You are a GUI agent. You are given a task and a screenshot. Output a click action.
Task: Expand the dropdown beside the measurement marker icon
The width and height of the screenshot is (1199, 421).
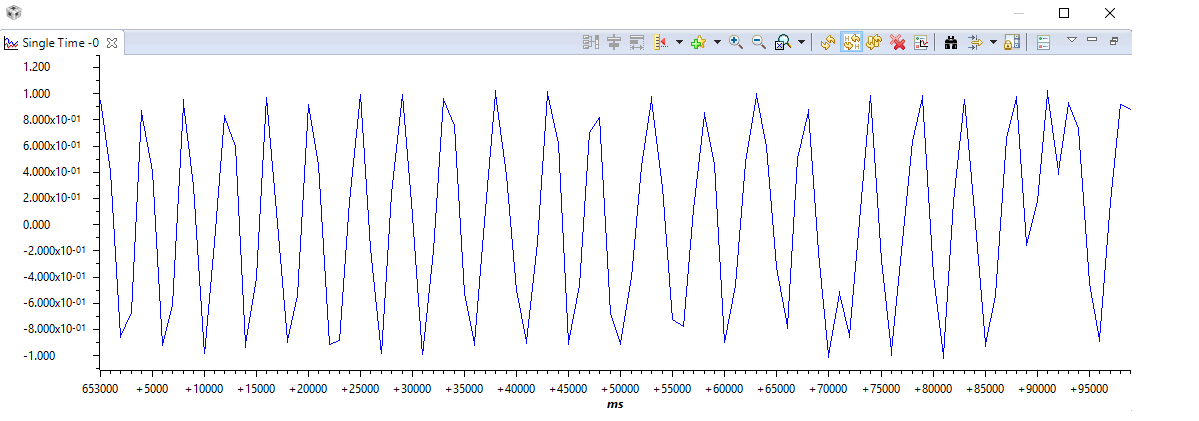coord(679,43)
